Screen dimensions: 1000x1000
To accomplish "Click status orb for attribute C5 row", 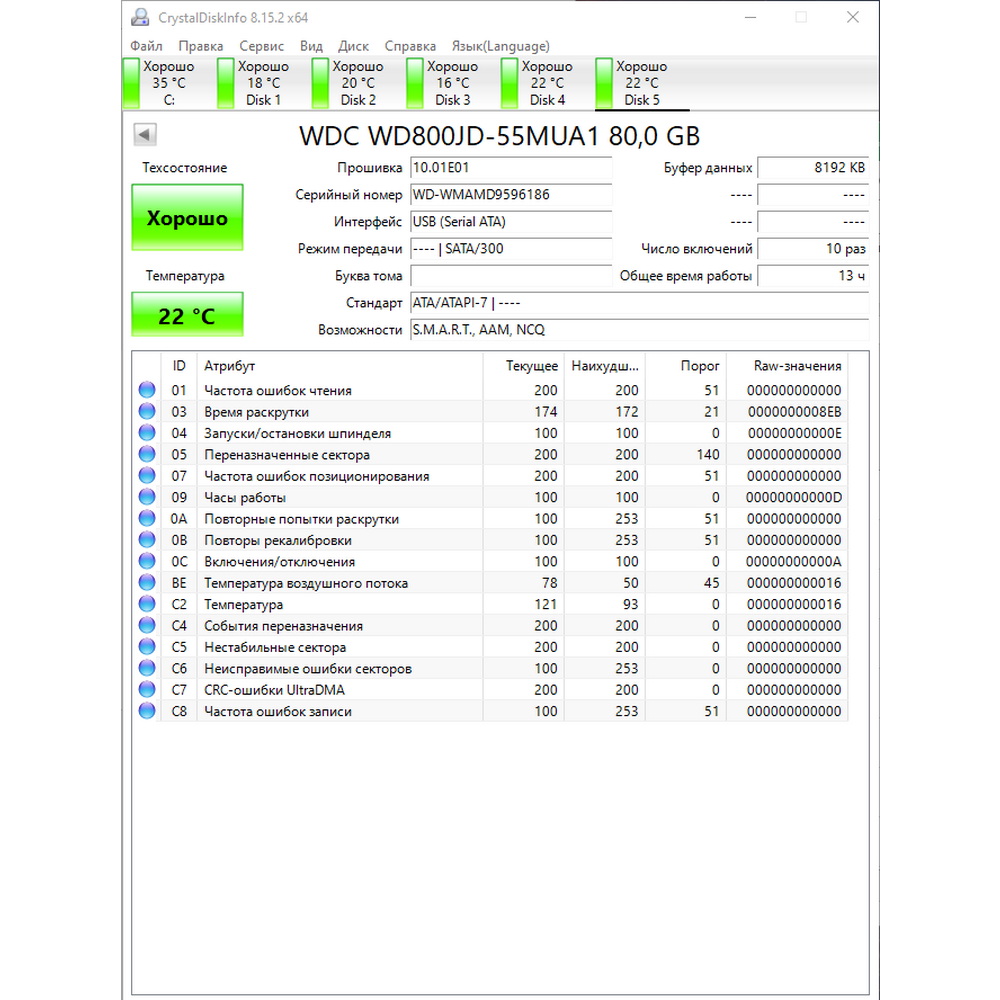I will point(147,647).
